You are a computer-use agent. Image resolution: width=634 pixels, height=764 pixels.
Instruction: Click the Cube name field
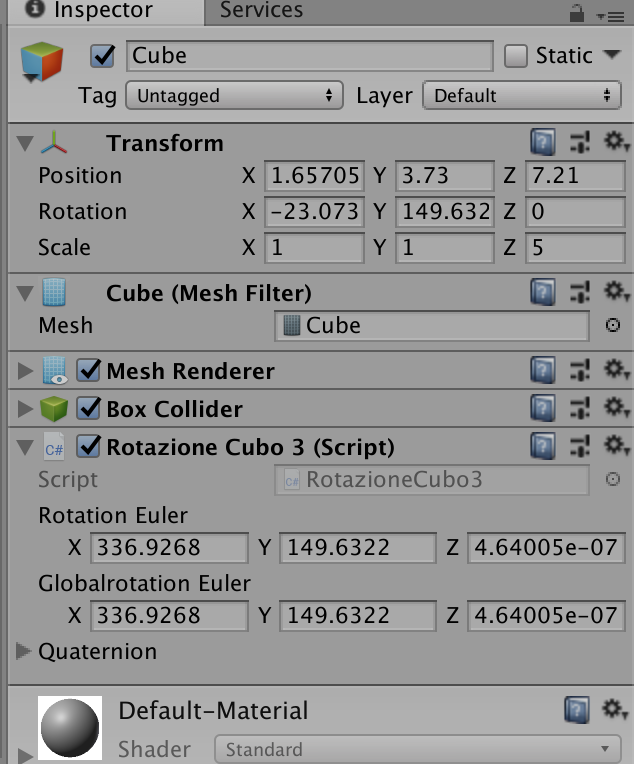[x=309, y=56]
